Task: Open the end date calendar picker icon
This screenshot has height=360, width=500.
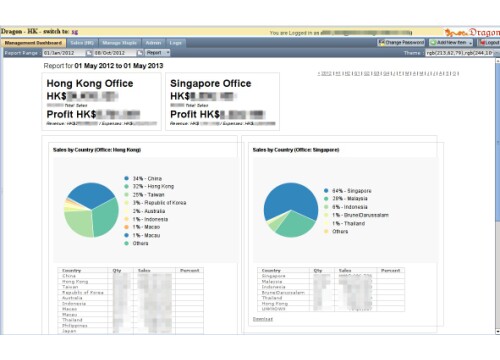Action: pyautogui.click(x=140, y=53)
